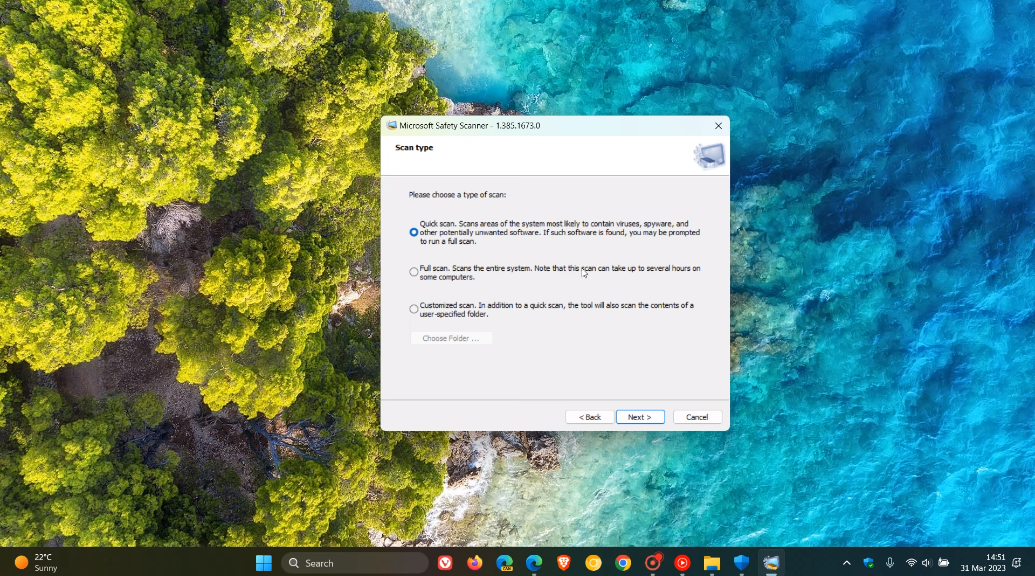Open the Windows Start menu
The height and width of the screenshot is (576, 1035).
click(263, 563)
